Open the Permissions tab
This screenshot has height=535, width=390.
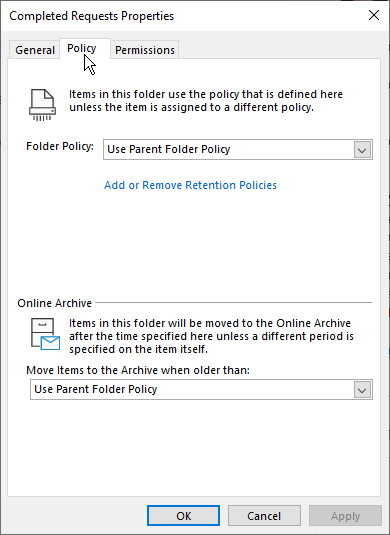click(x=145, y=50)
